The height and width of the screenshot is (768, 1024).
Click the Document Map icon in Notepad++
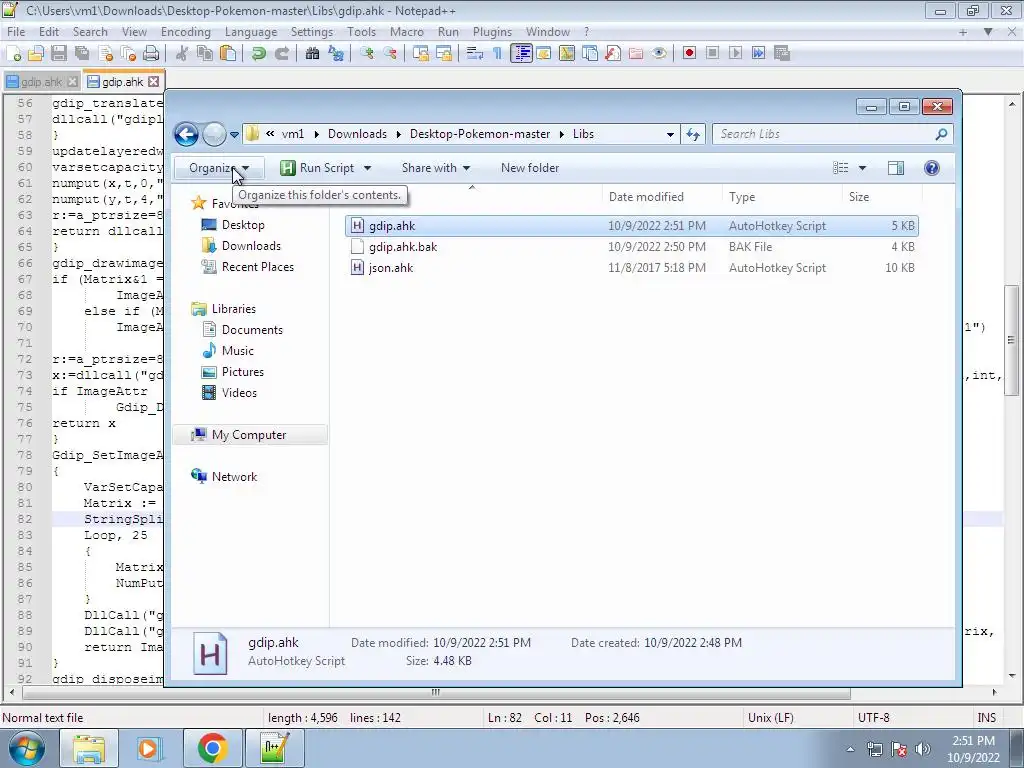pyautogui.click(x=567, y=54)
